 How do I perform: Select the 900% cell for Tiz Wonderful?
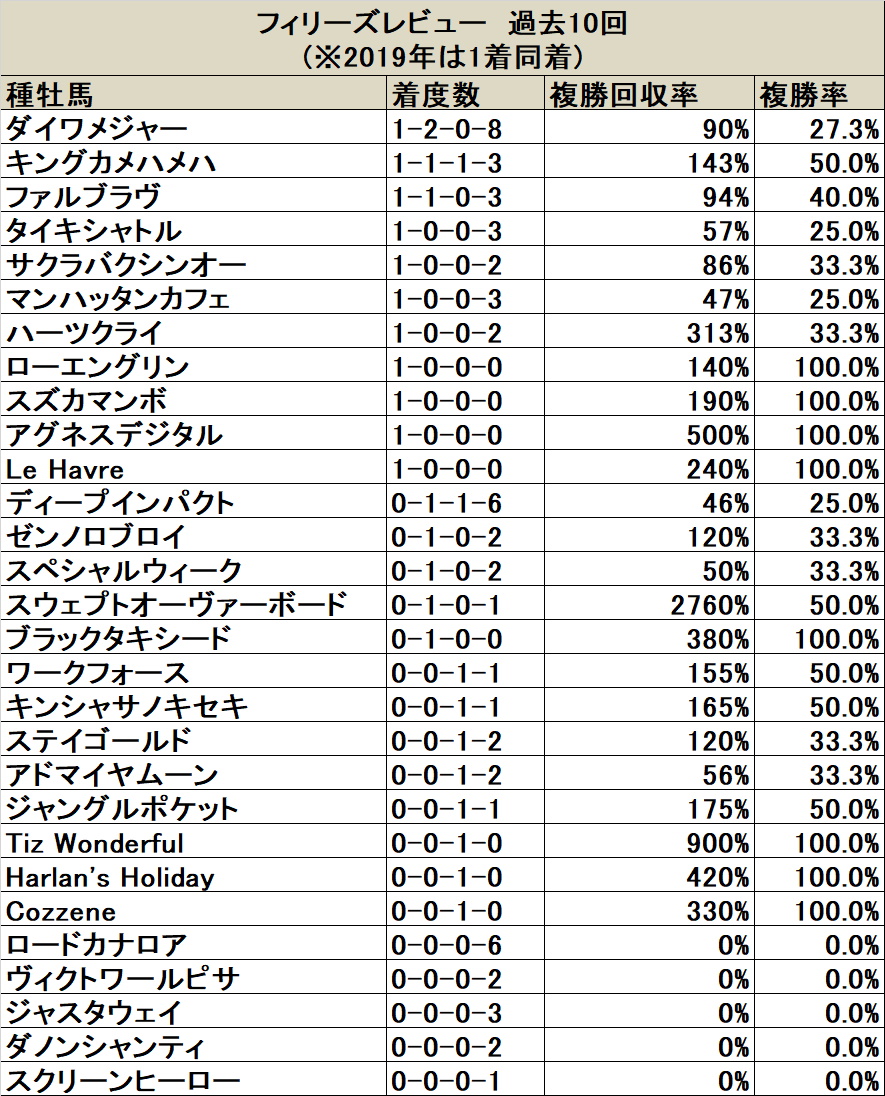click(x=649, y=844)
